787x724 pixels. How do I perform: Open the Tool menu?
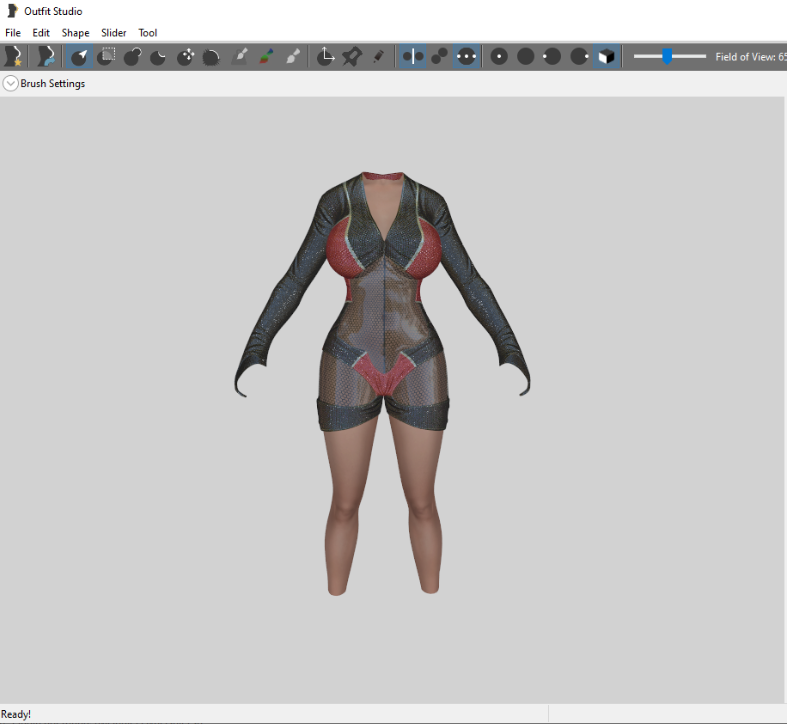(x=148, y=33)
